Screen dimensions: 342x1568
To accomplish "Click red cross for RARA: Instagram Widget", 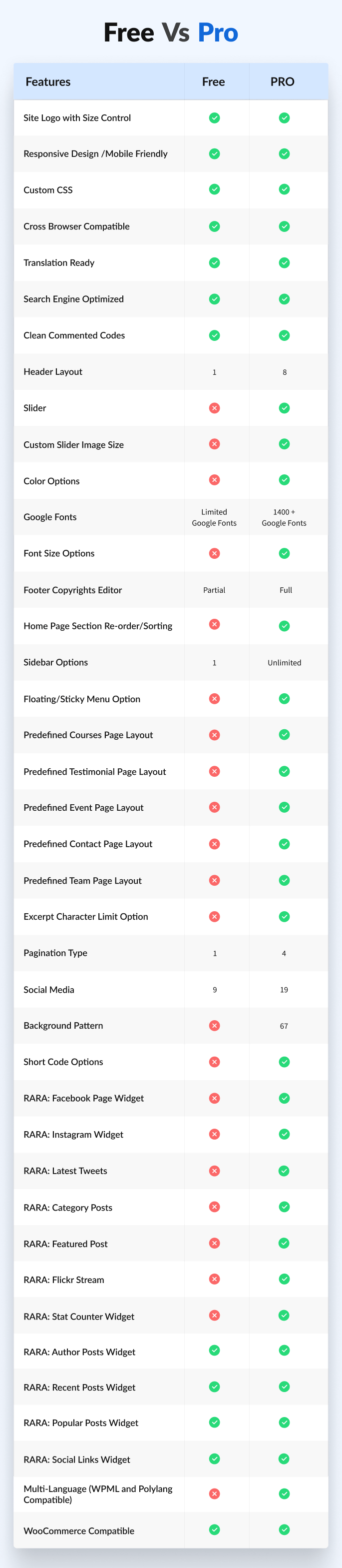I will [214, 1134].
